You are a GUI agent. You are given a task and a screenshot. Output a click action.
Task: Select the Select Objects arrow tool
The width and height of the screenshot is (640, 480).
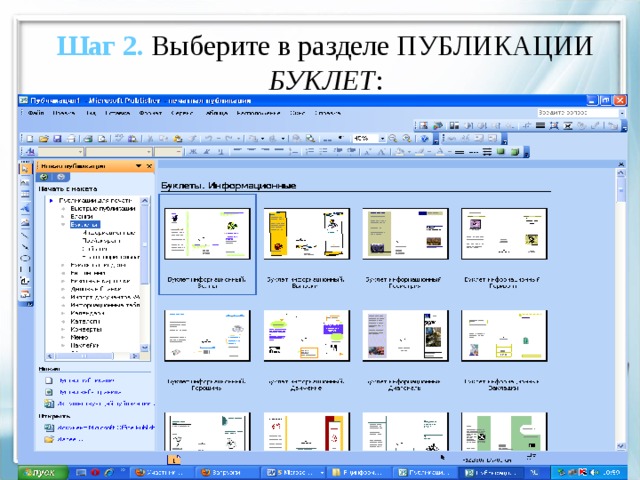coord(25,168)
